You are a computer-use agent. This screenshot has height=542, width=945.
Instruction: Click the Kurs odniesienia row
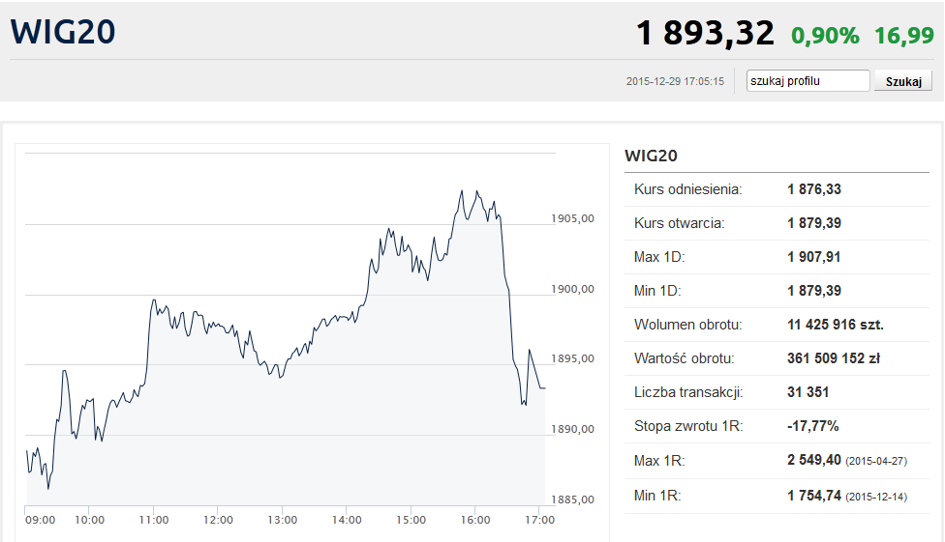tap(777, 189)
